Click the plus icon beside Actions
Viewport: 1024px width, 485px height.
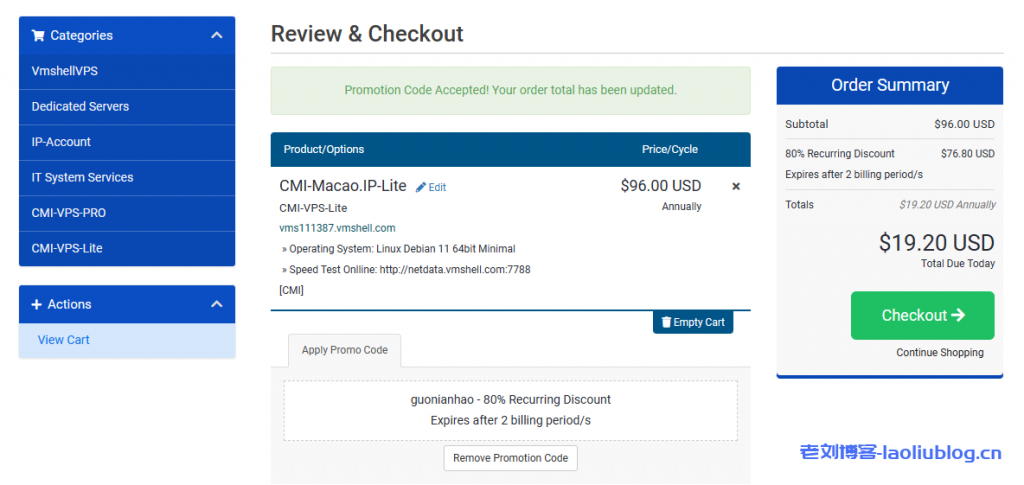pyautogui.click(x=37, y=305)
